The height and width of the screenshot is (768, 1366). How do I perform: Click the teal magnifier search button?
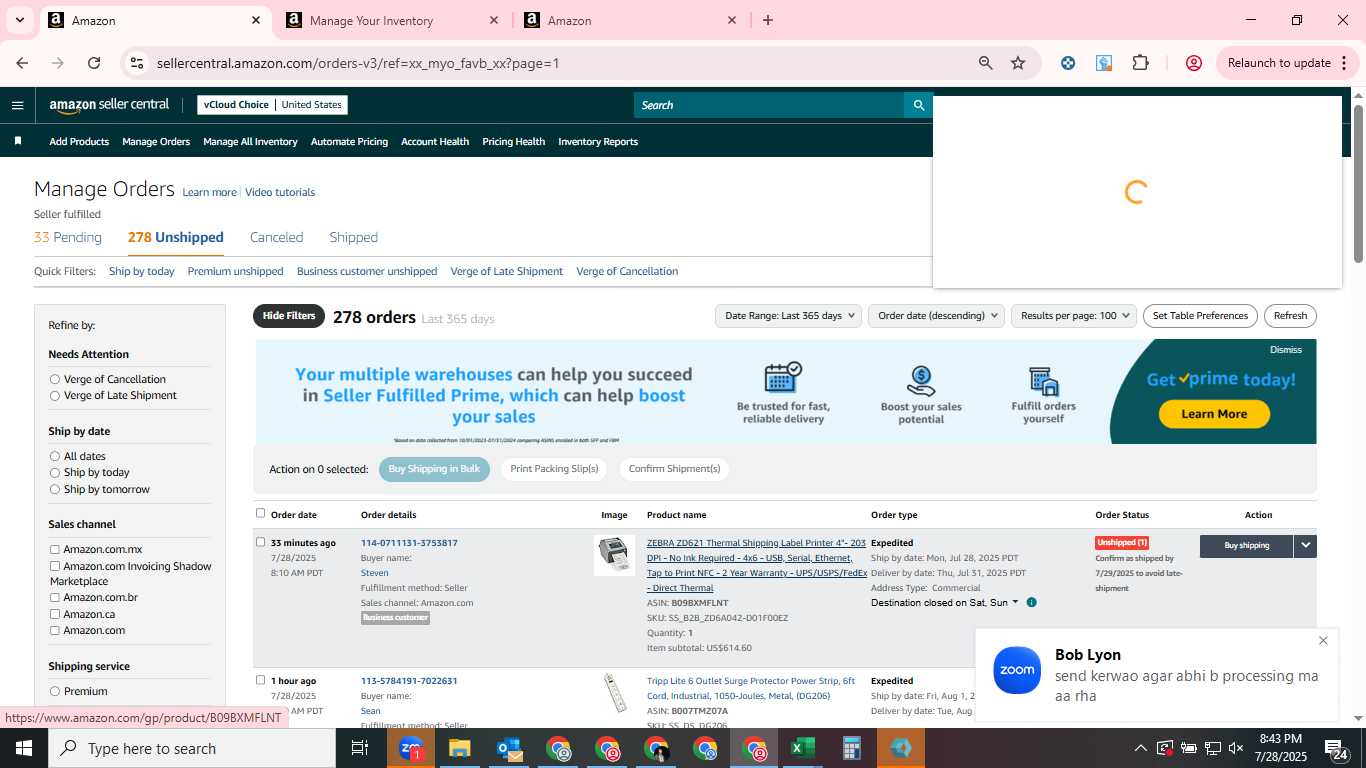(918, 105)
